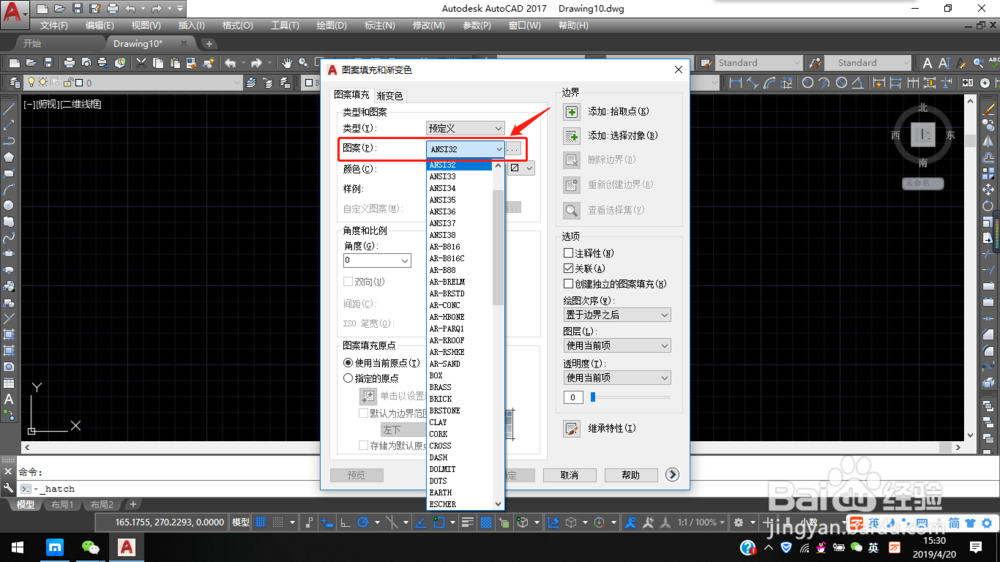Image resolution: width=1000 pixels, height=562 pixels.
Task: Click the Cut scissors icon
Action: [x=141, y=63]
